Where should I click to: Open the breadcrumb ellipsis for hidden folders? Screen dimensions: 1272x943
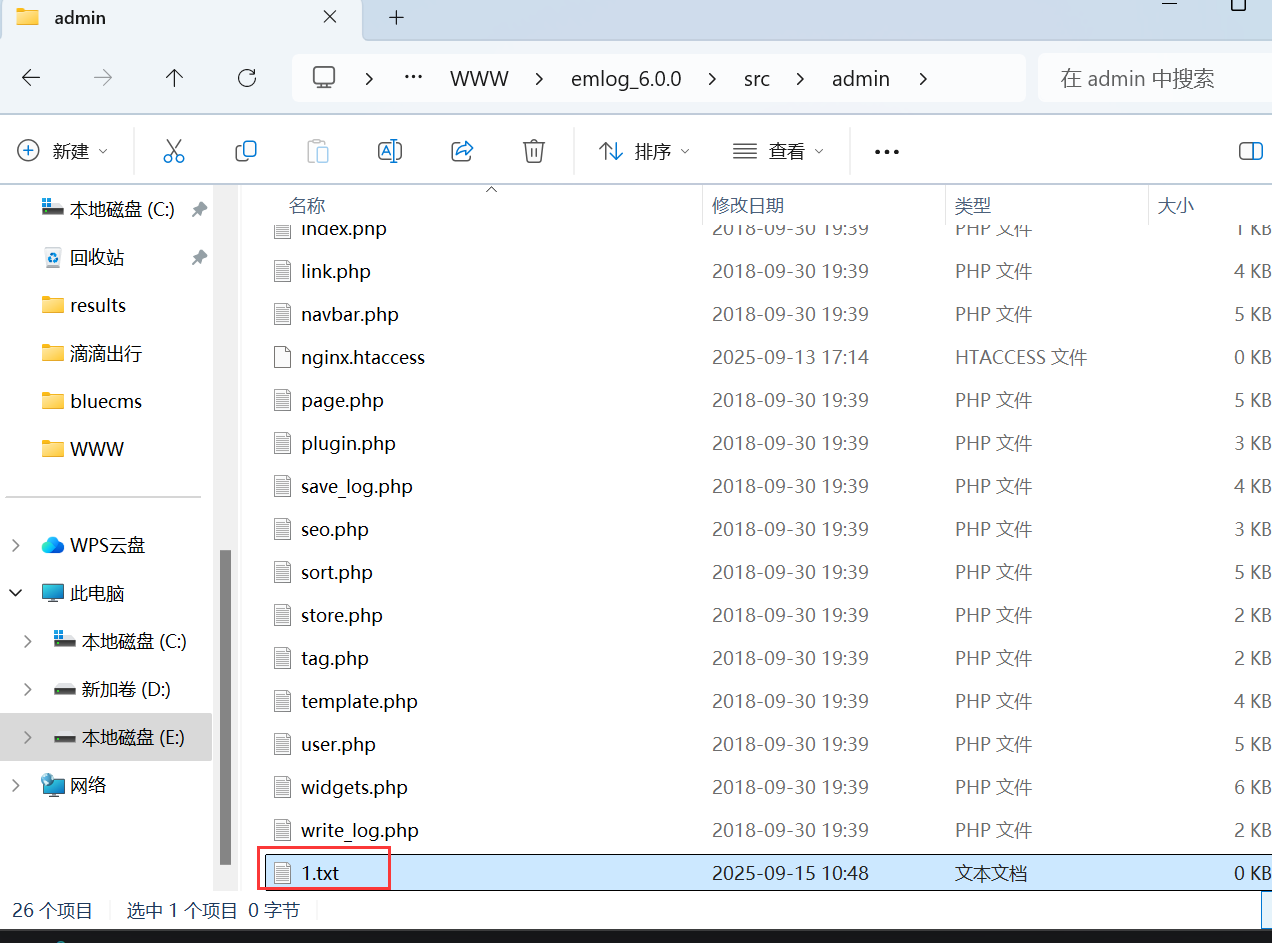[413, 78]
